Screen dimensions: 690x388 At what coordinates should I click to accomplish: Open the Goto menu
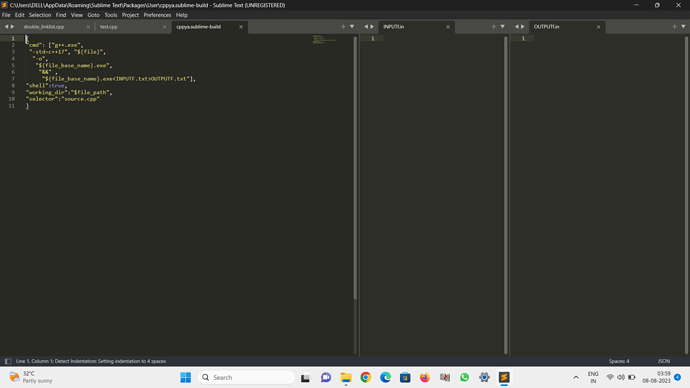(x=93, y=15)
